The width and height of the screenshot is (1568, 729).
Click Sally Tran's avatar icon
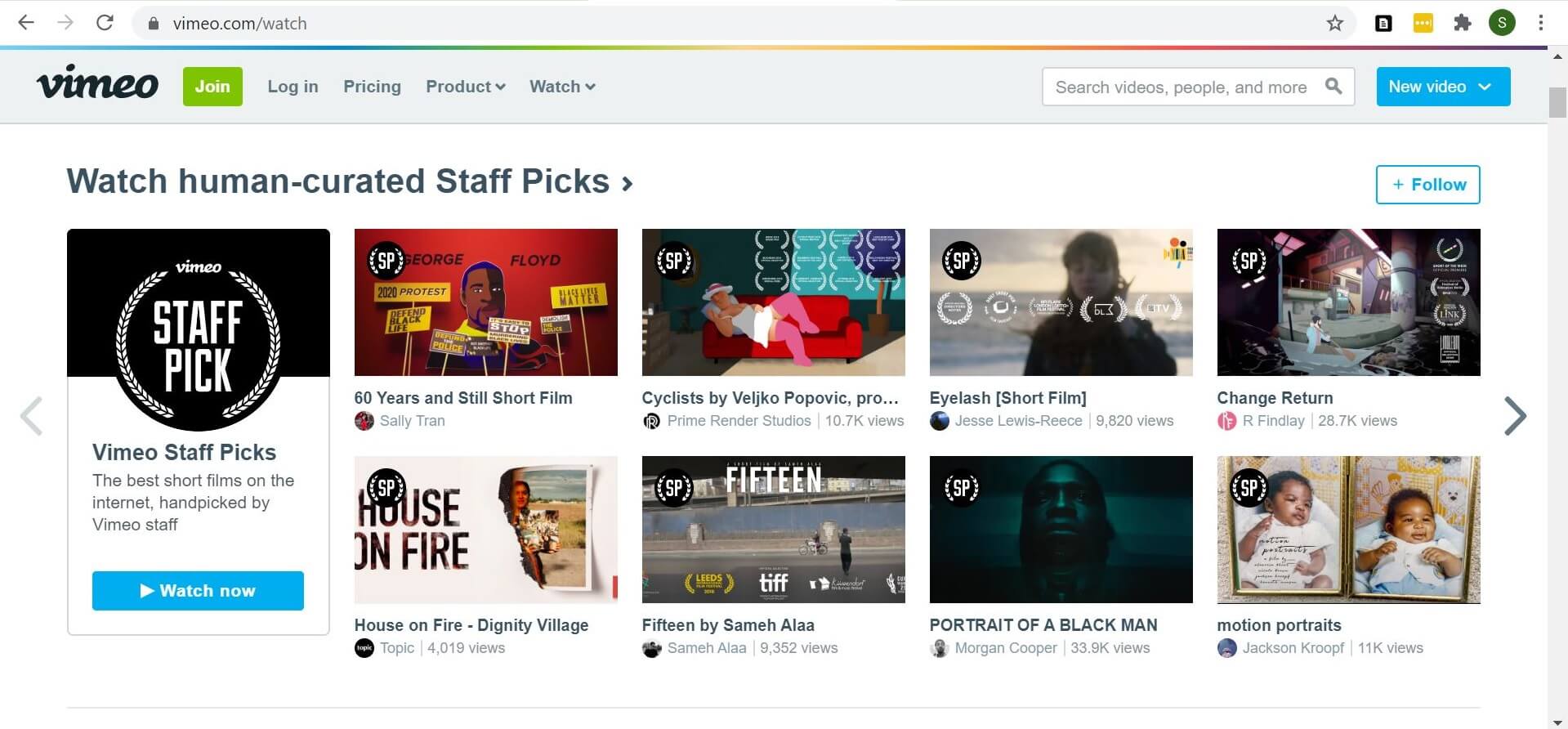coord(364,421)
